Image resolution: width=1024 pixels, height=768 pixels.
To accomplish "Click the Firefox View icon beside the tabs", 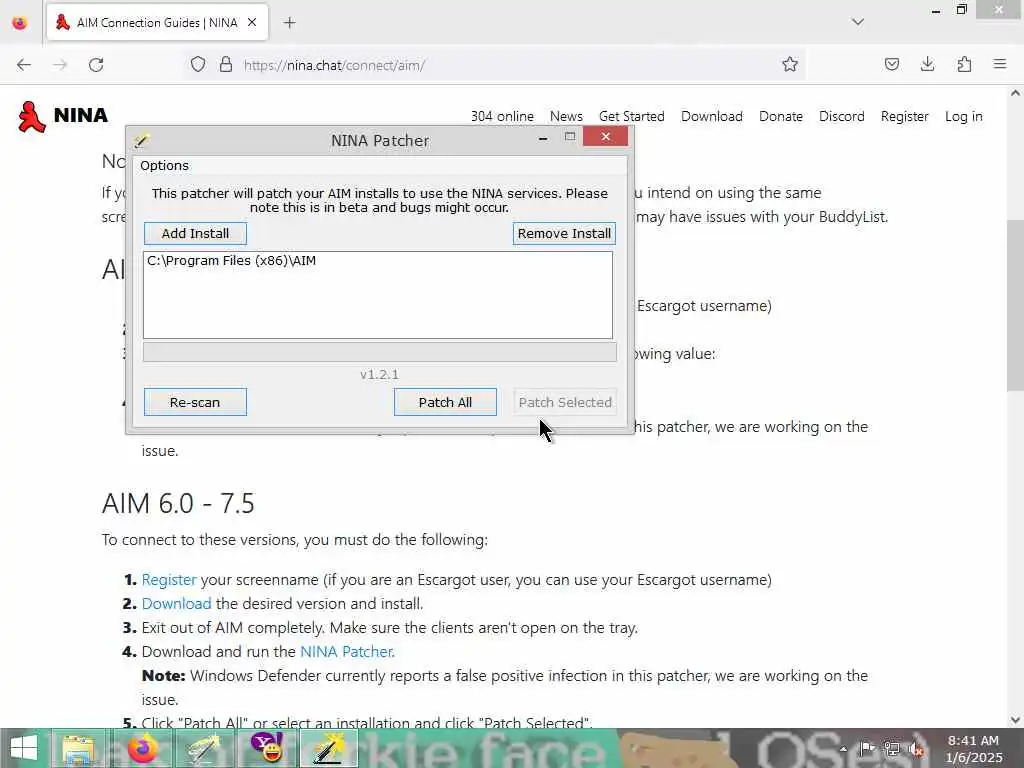I will tap(20, 23).
